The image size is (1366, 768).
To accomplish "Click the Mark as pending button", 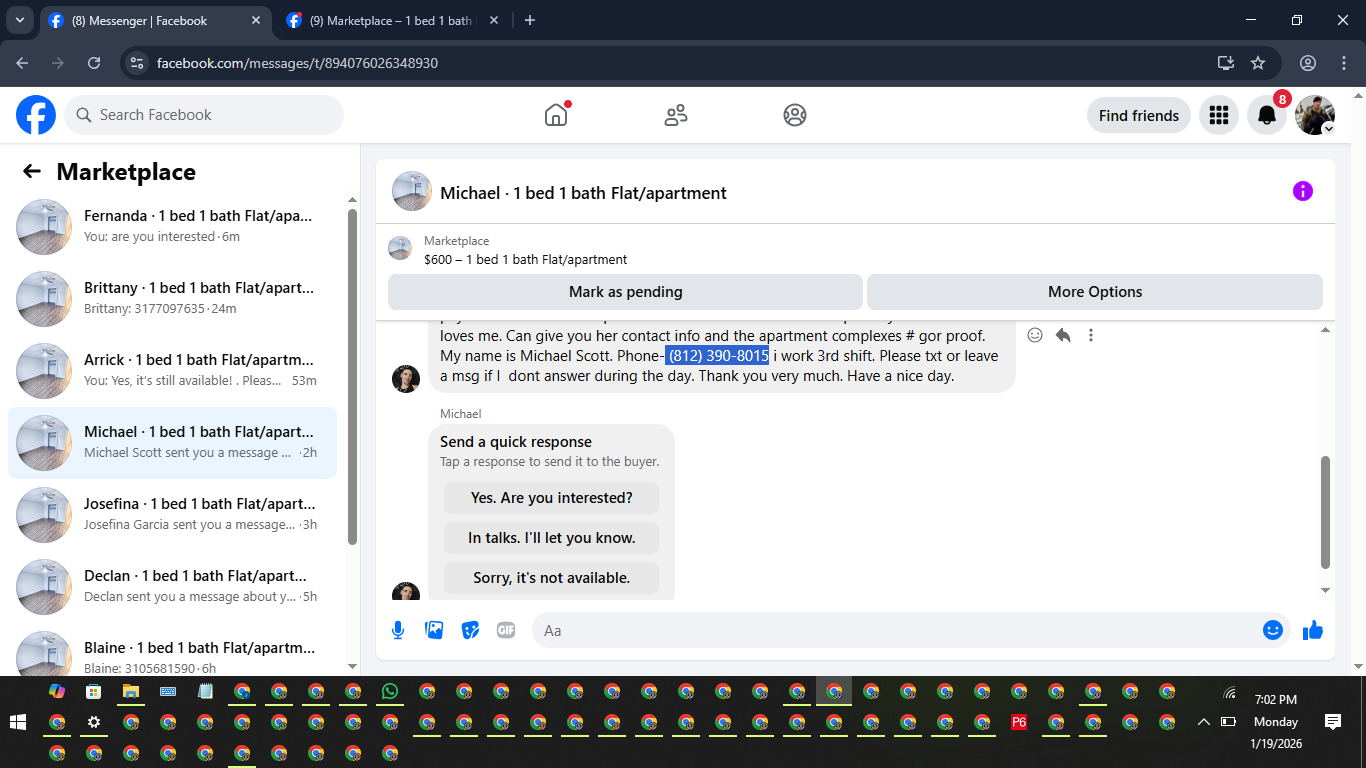I will click(x=625, y=292).
